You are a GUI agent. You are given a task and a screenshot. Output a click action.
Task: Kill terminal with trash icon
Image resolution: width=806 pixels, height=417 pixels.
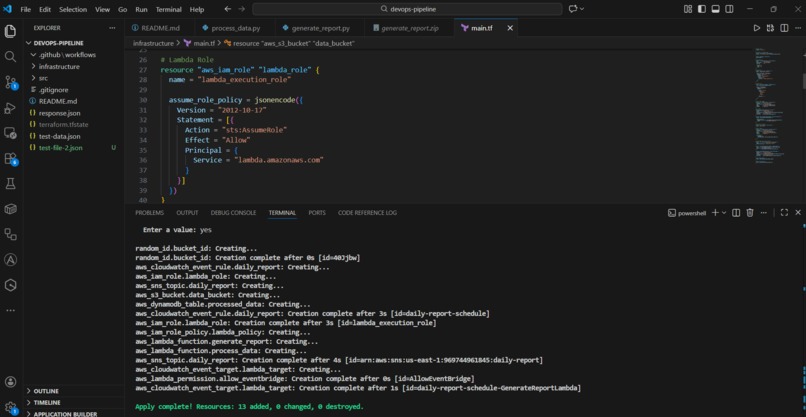(750, 212)
